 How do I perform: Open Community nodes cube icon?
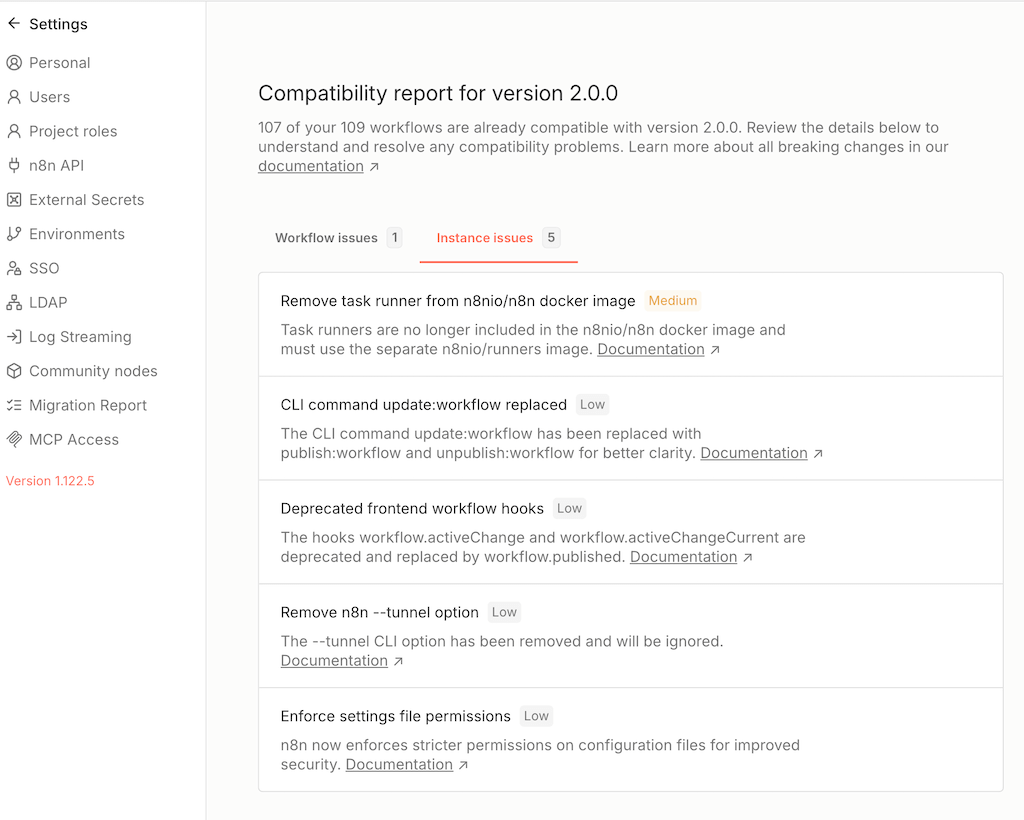click(x=14, y=371)
